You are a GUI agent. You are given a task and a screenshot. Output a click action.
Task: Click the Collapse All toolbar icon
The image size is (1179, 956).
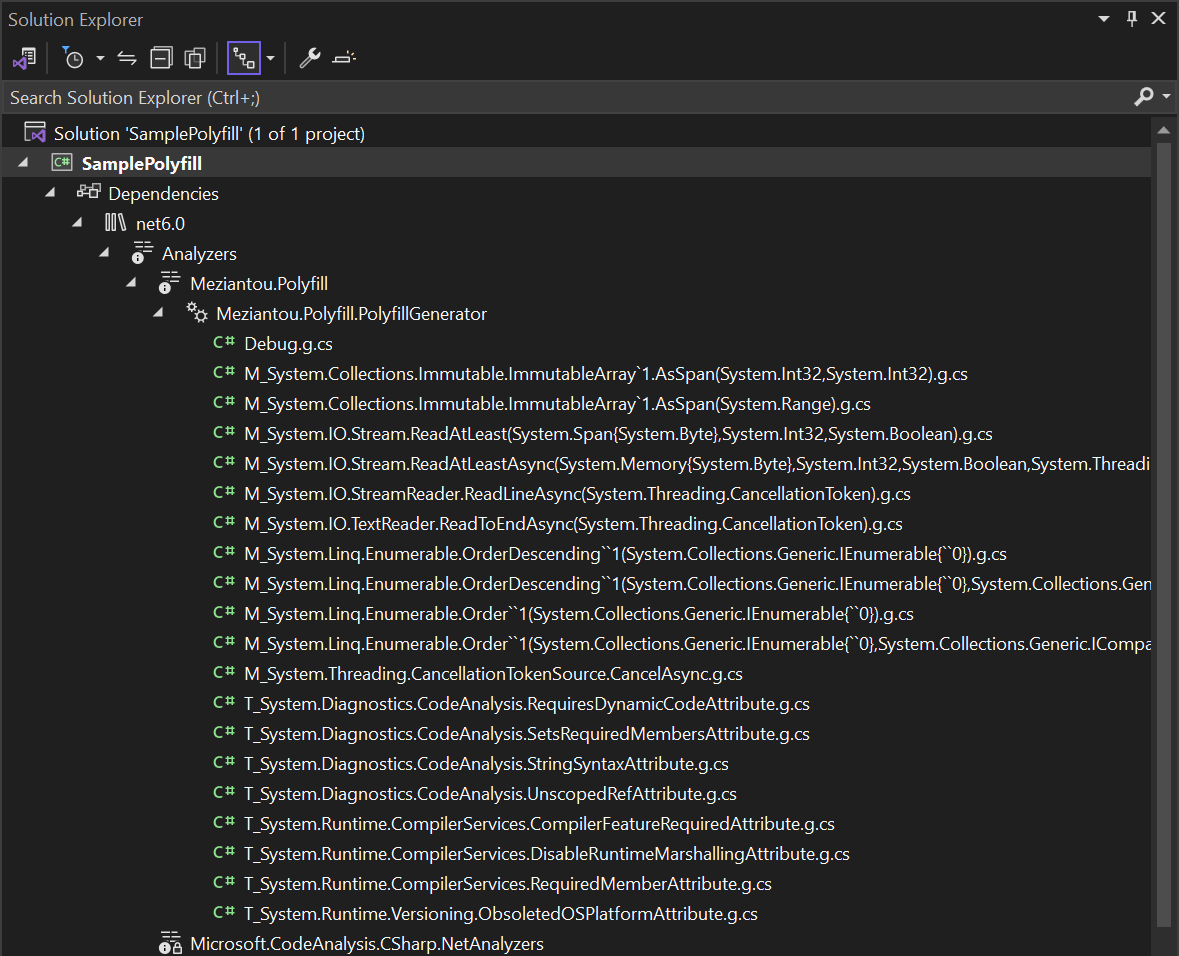[161, 58]
